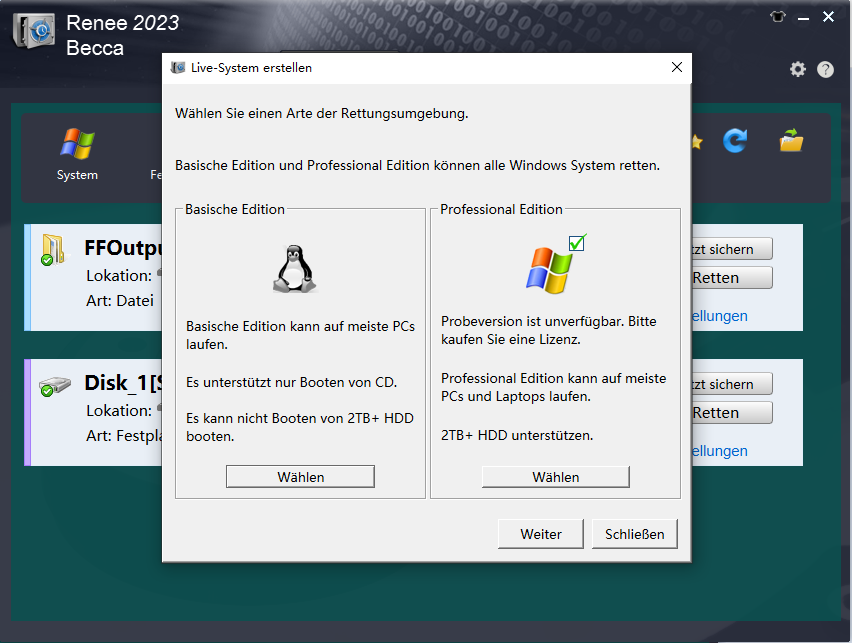Open help with the question mark icon

[x=825, y=69]
